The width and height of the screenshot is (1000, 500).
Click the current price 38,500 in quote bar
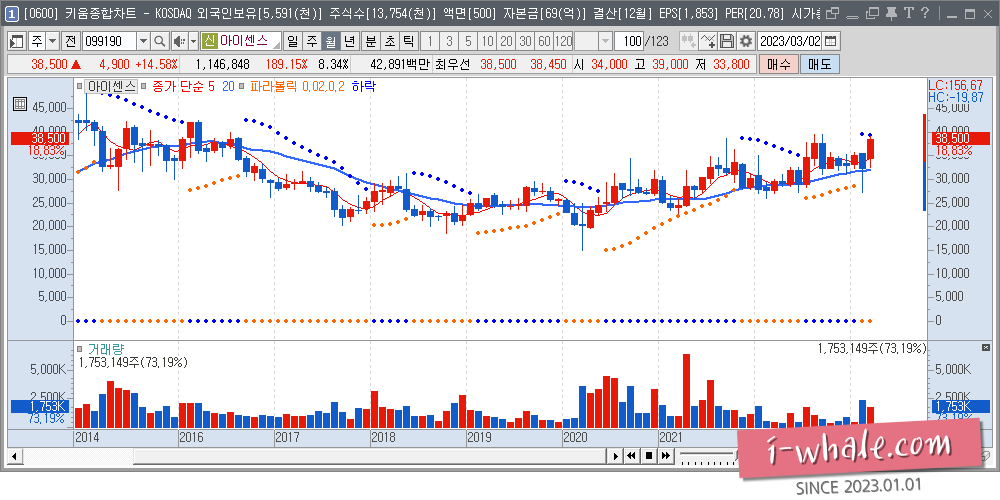pyautogui.click(x=49, y=64)
